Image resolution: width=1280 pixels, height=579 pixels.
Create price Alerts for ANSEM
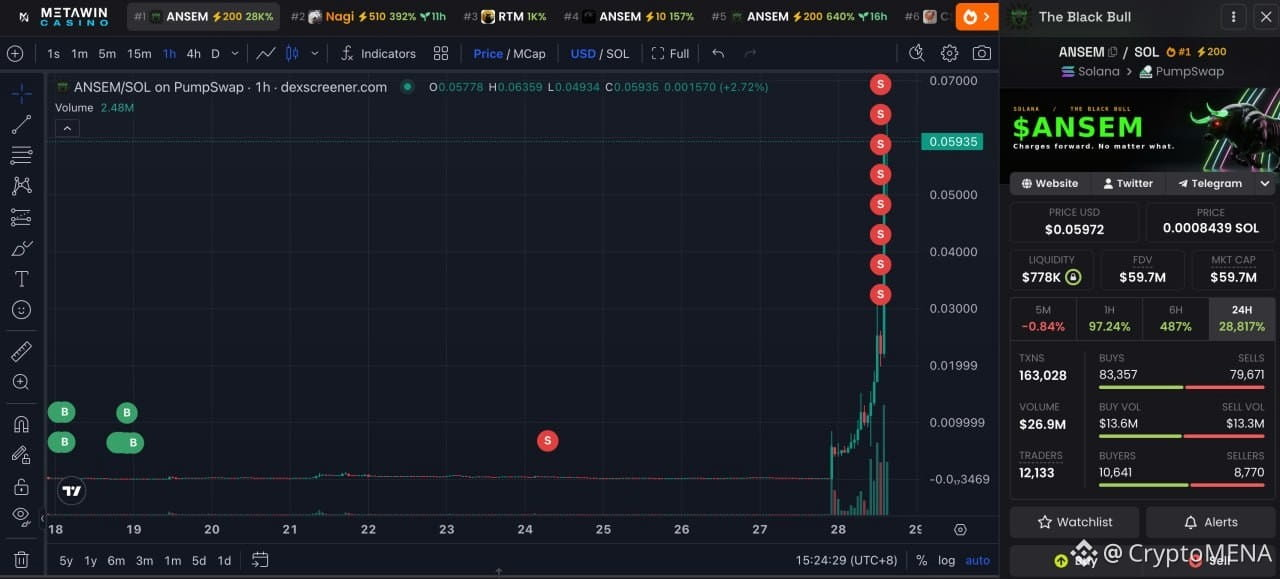(x=1210, y=522)
